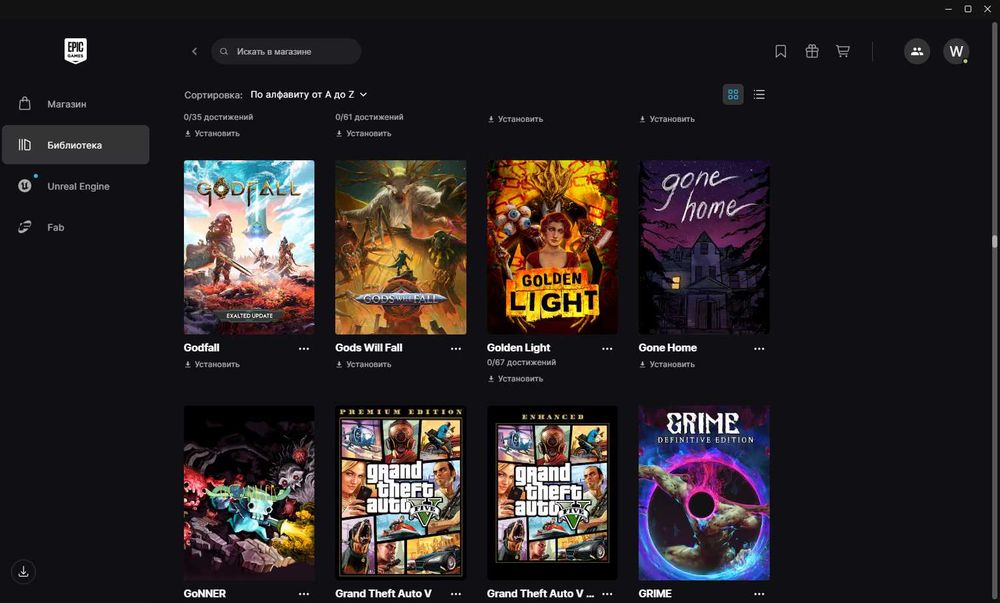Screen dimensions: 1000x603
Task: Open the Gone Home cover
Action: (704, 247)
